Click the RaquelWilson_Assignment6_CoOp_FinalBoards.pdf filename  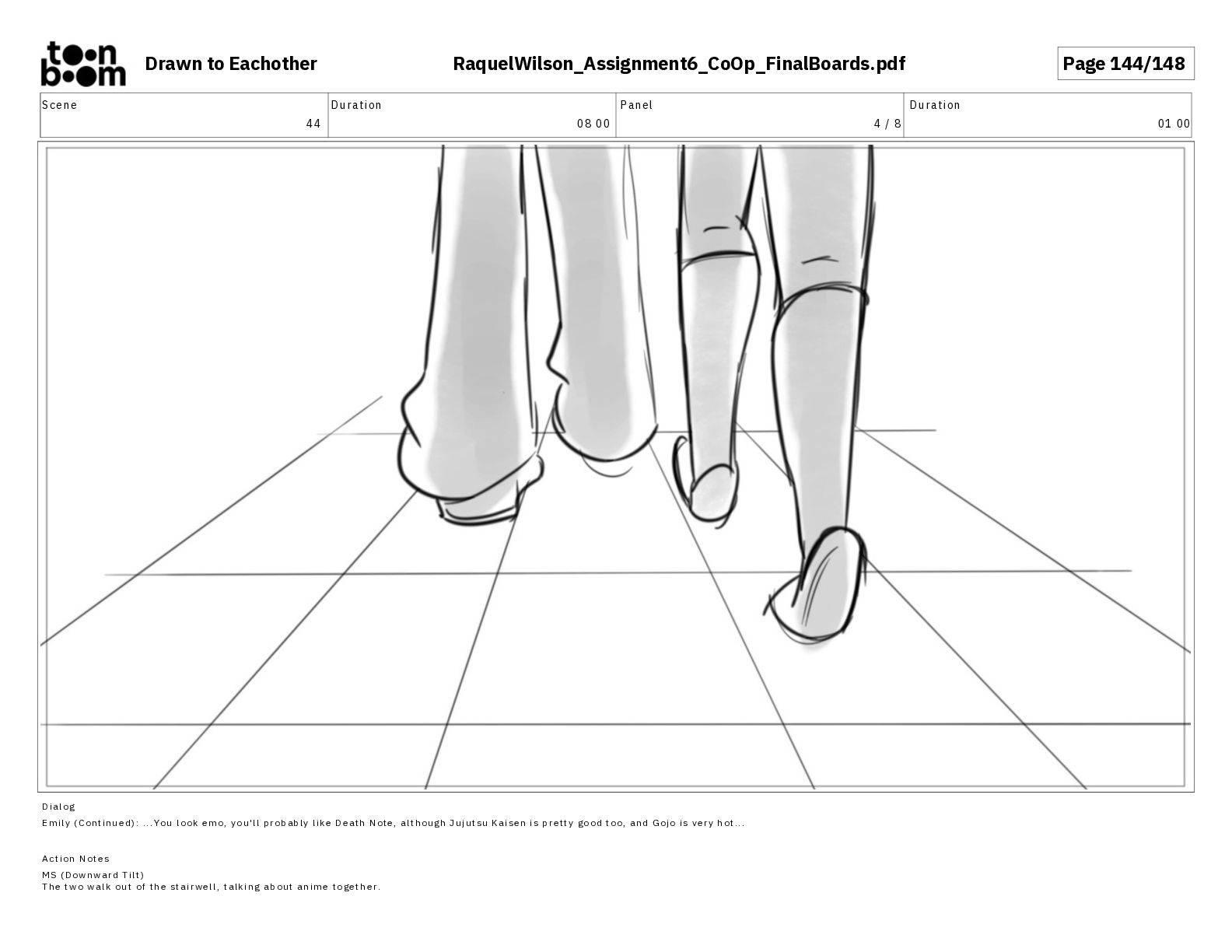[x=679, y=64]
